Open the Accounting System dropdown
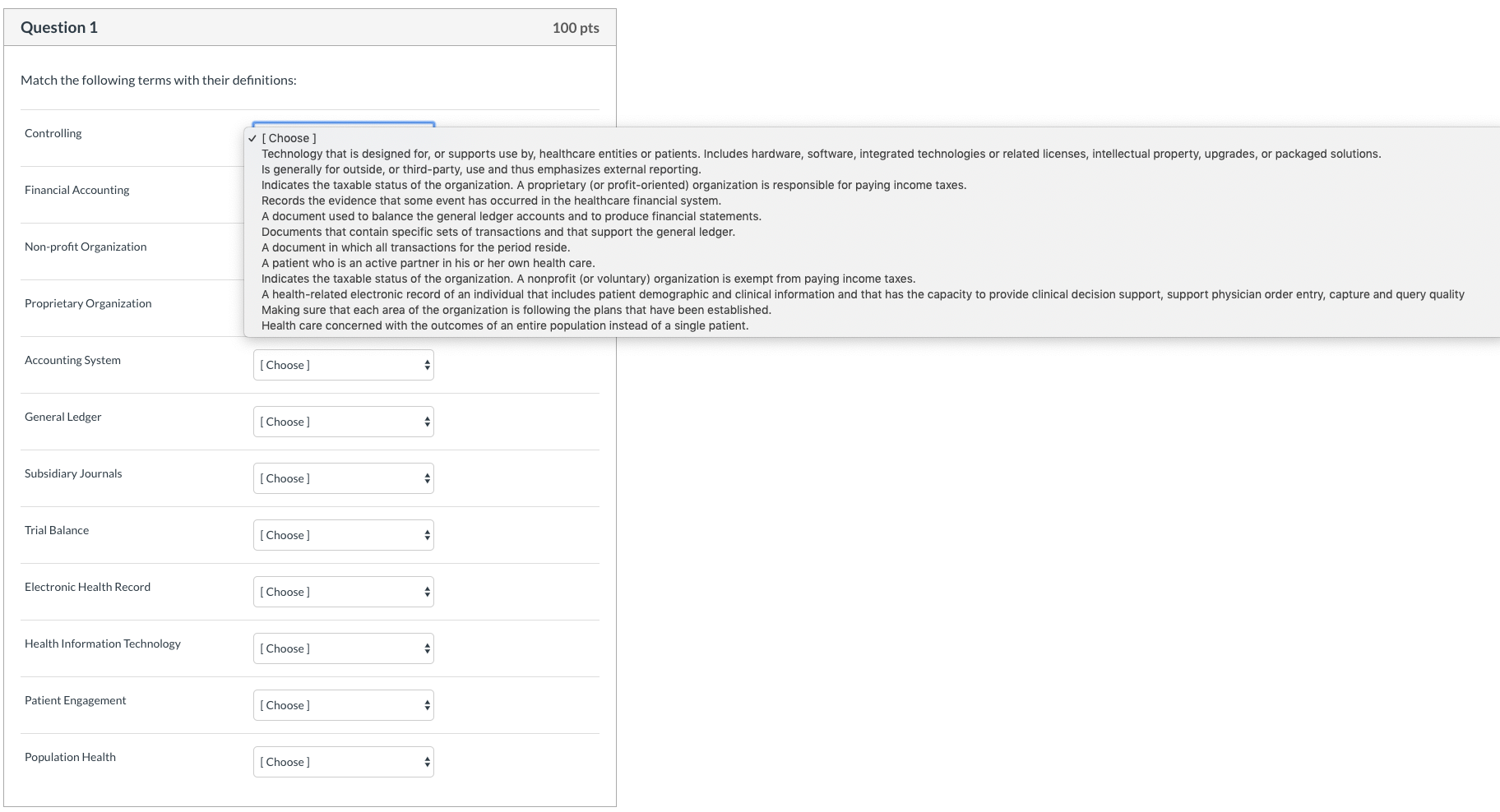Image resolution: width=1500 pixels, height=812 pixels. pos(344,365)
